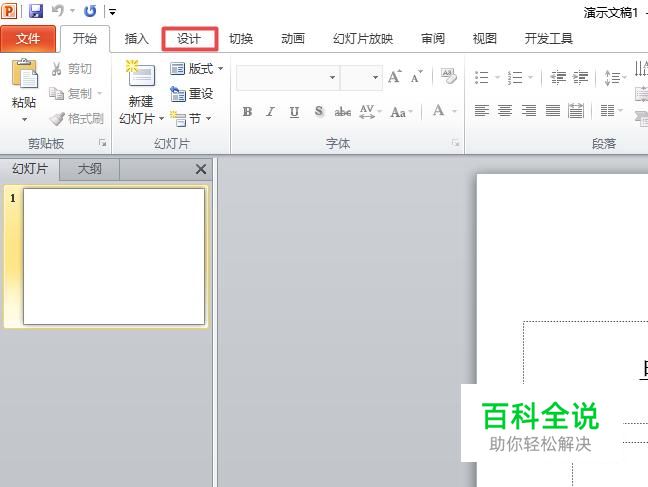Open the 幻灯片放映 (Slide Show) tab
Viewport: 648px width, 487px height.
[x=363, y=39]
